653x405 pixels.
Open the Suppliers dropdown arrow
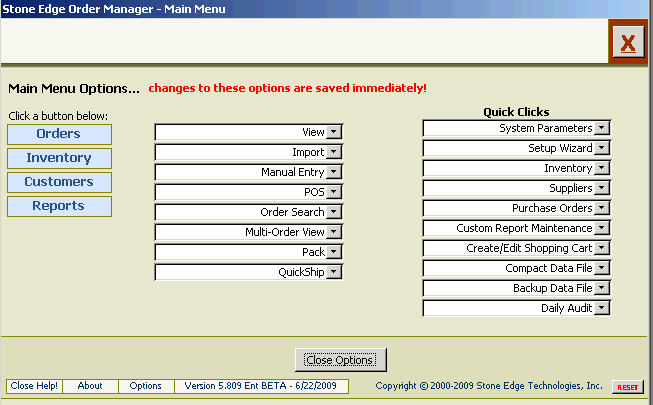602,188
